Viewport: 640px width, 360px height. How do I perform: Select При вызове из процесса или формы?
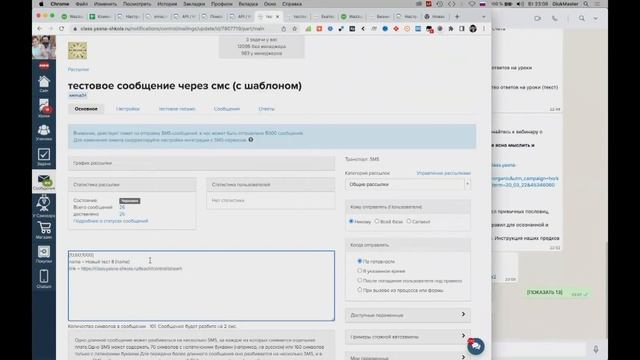pyautogui.click(x=360, y=290)
